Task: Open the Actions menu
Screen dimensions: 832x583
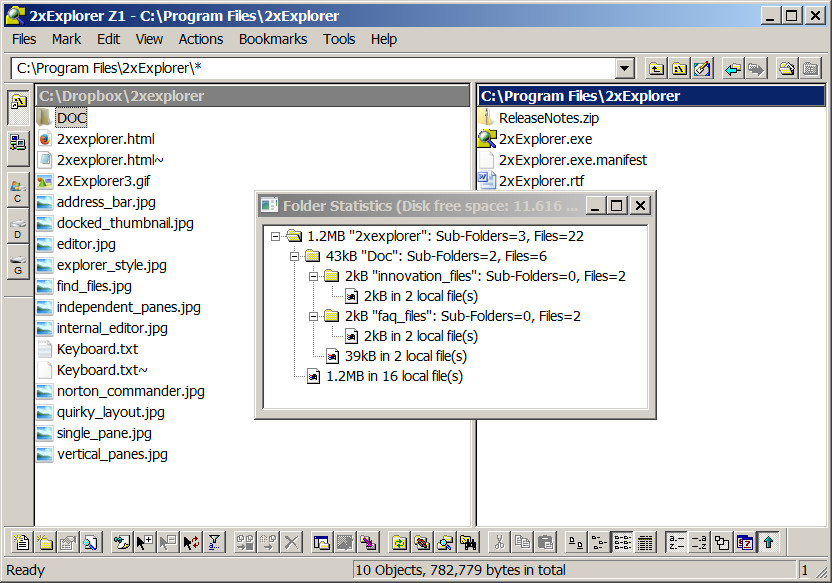Action: click(201, 39)
